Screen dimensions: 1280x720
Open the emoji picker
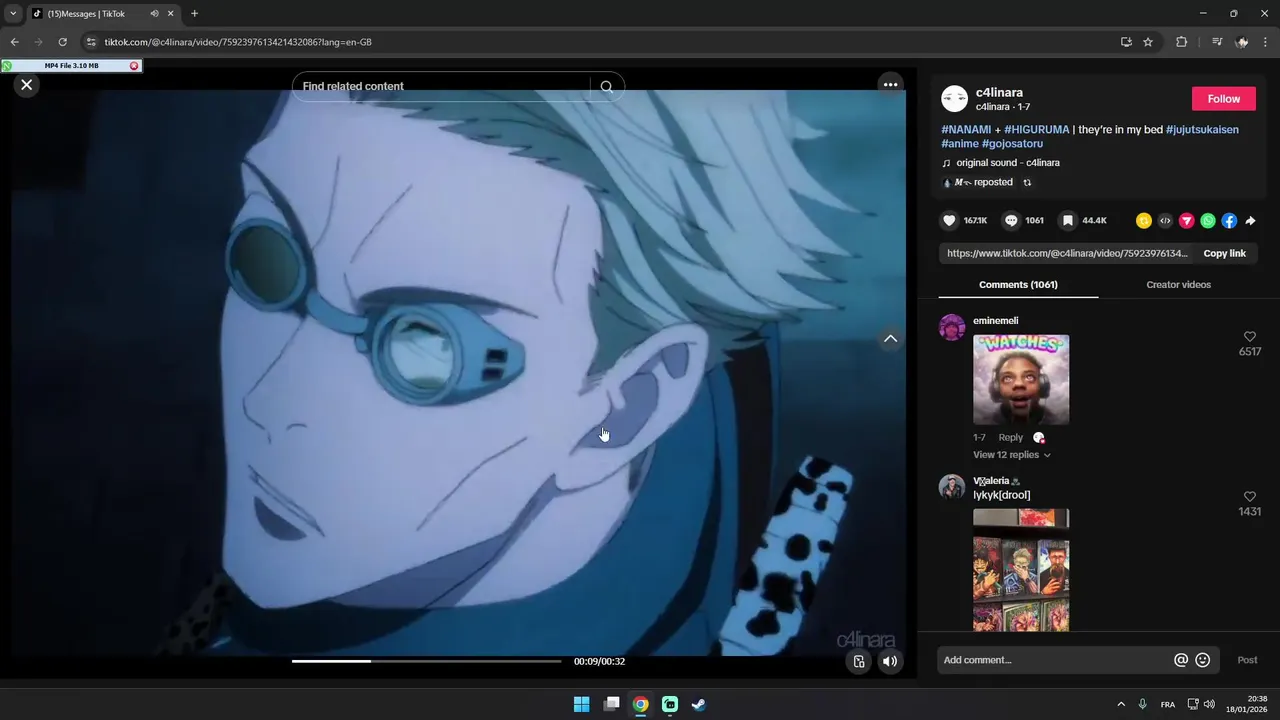pyautogui.click(x=1203, y=660)
